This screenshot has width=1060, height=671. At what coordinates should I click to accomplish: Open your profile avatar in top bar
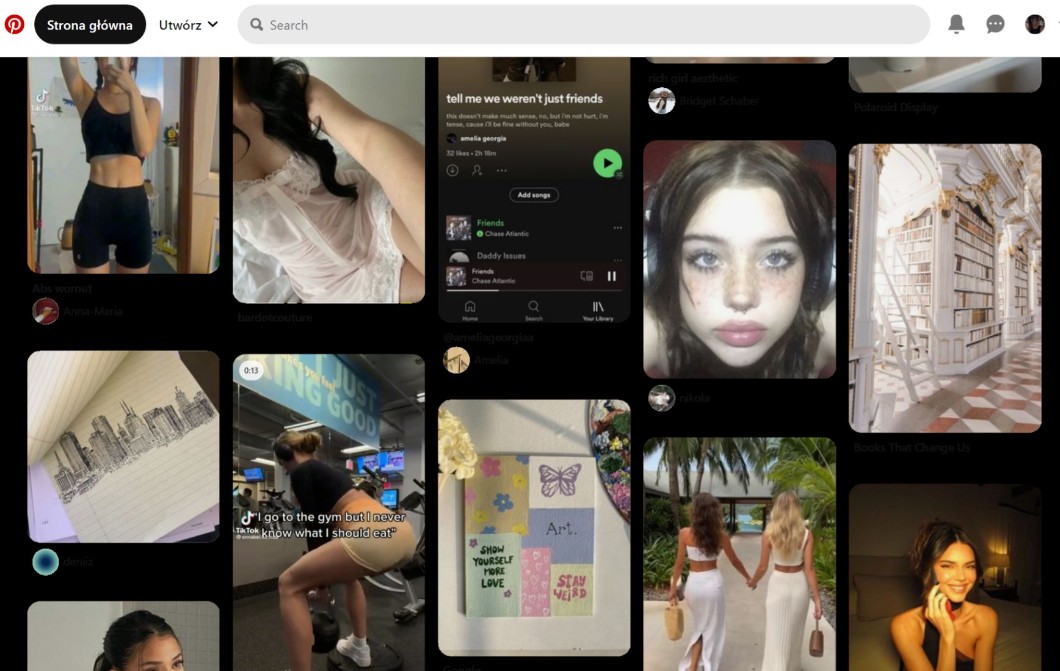1035,24
